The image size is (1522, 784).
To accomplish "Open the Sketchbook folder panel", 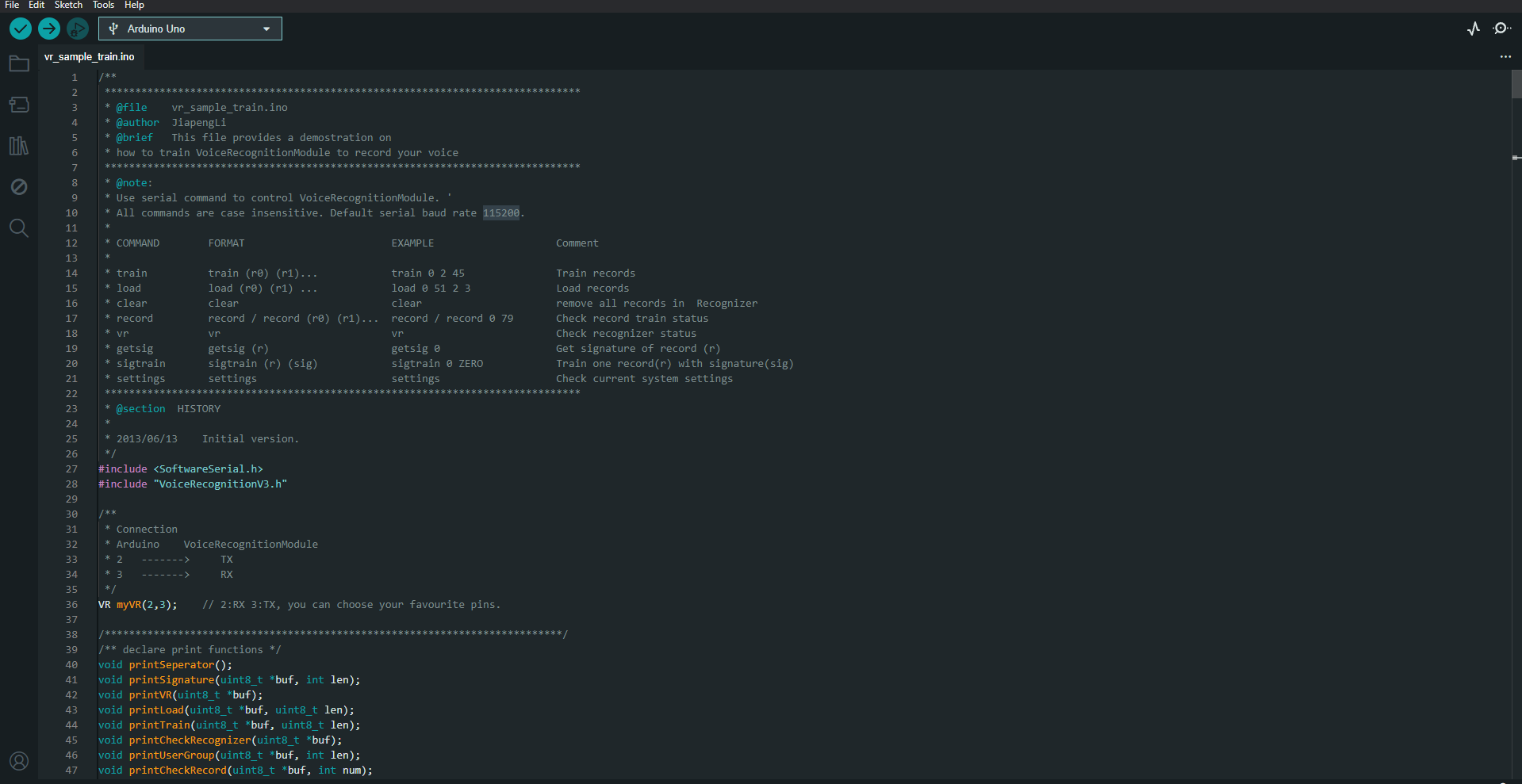I will pos(19,63).
